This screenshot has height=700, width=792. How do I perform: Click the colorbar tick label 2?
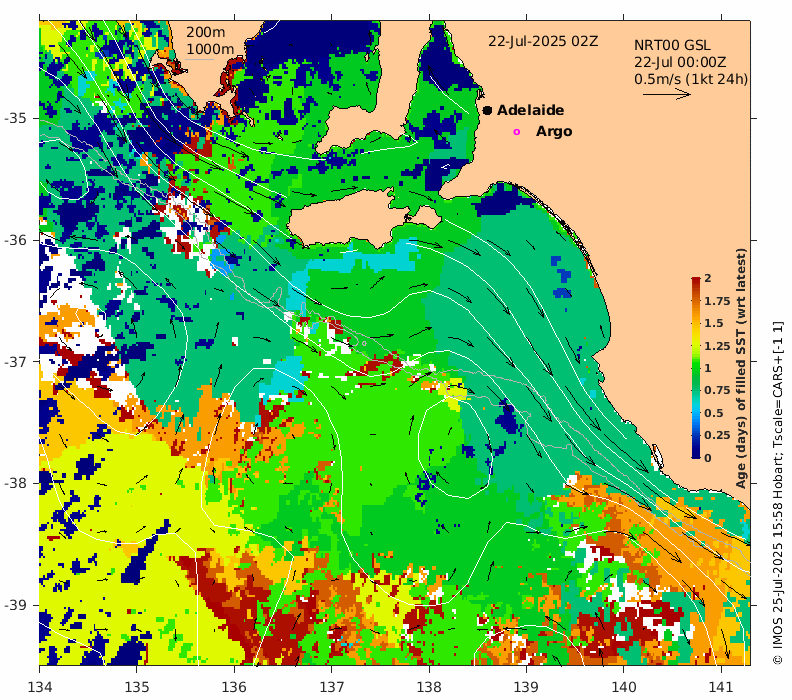[708, 278]
